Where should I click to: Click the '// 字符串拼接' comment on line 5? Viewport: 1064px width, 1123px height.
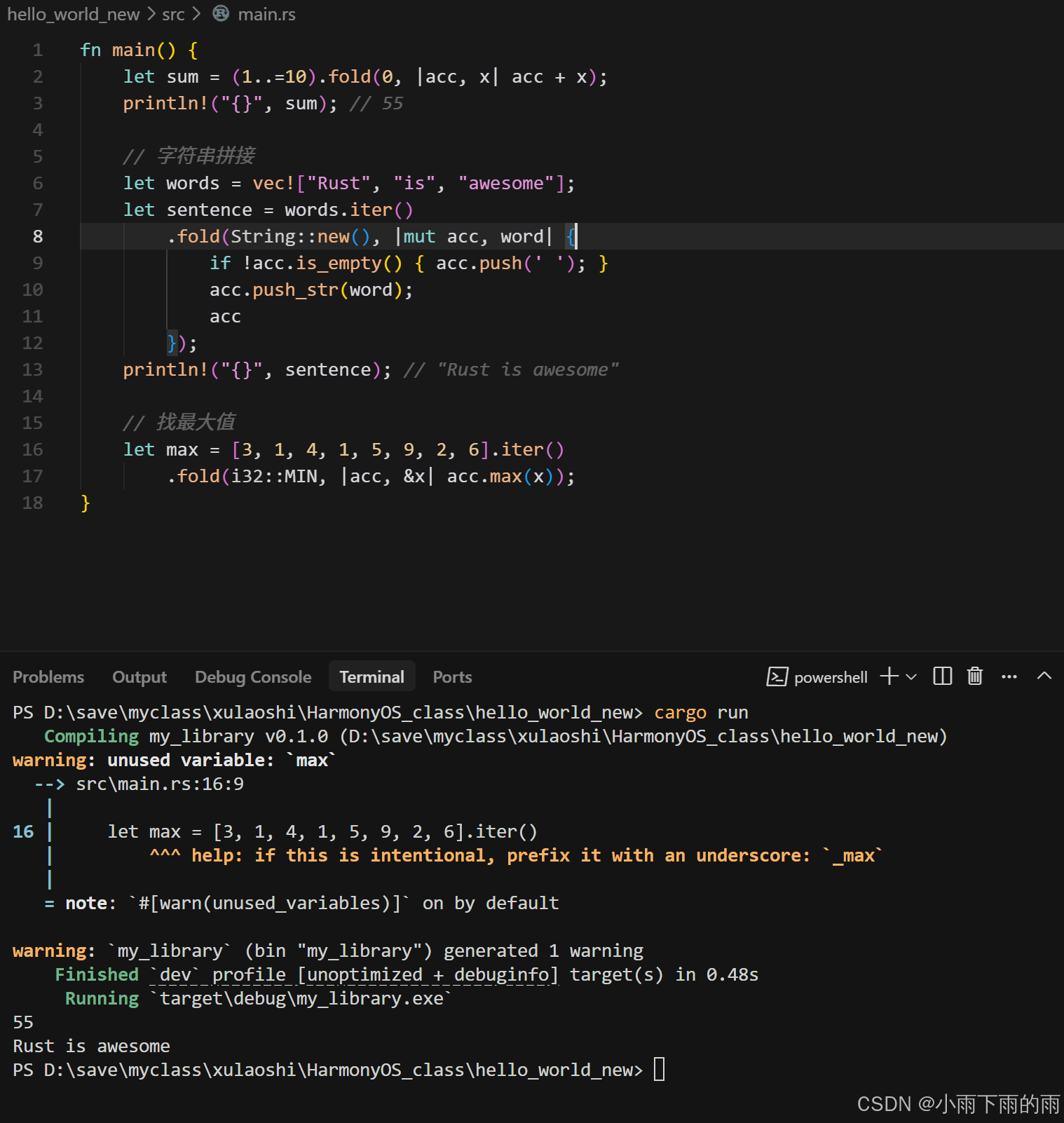click(x=189, y=156)
